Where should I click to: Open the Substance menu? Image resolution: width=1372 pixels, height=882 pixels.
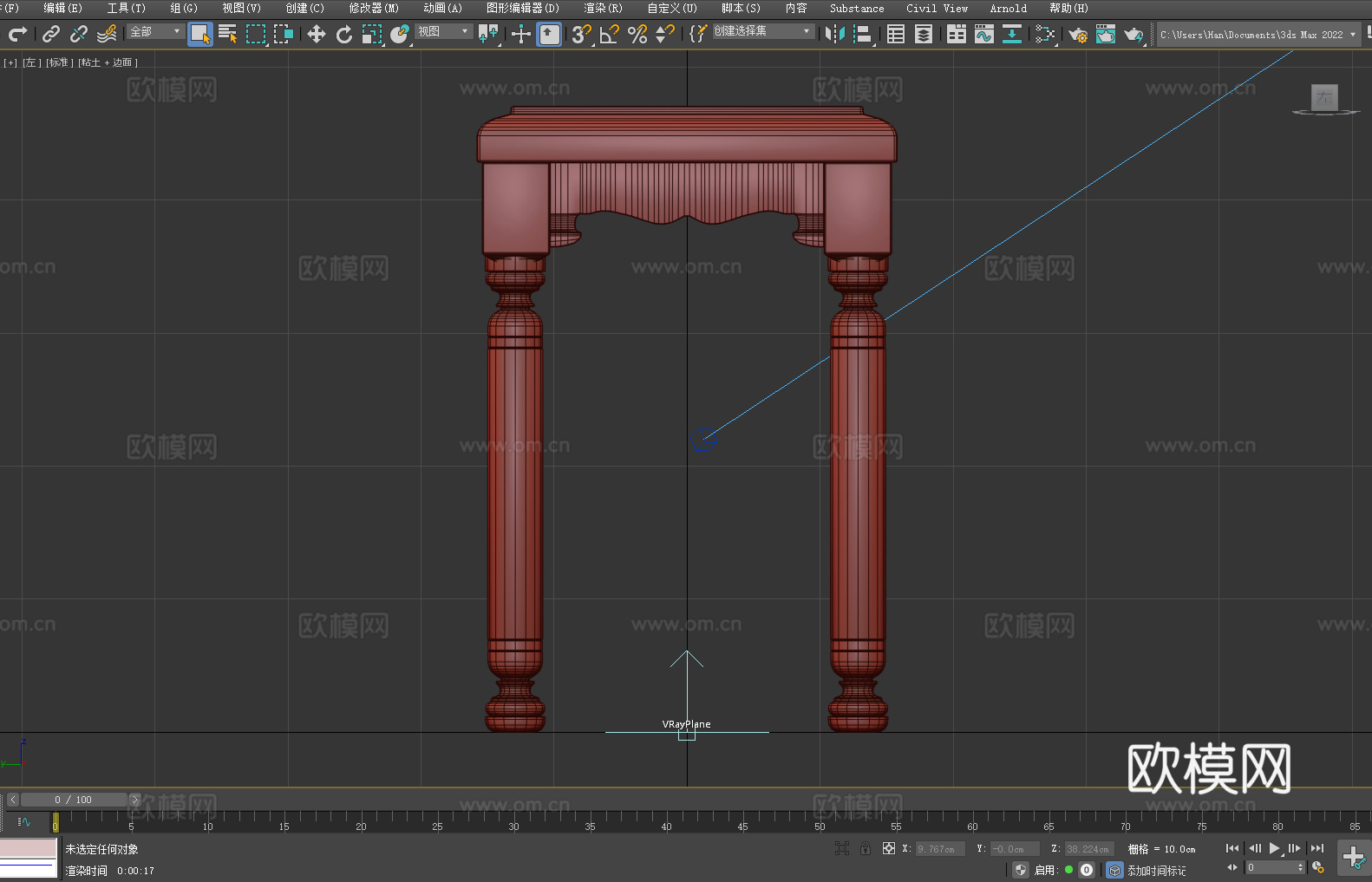click(857, 8)
